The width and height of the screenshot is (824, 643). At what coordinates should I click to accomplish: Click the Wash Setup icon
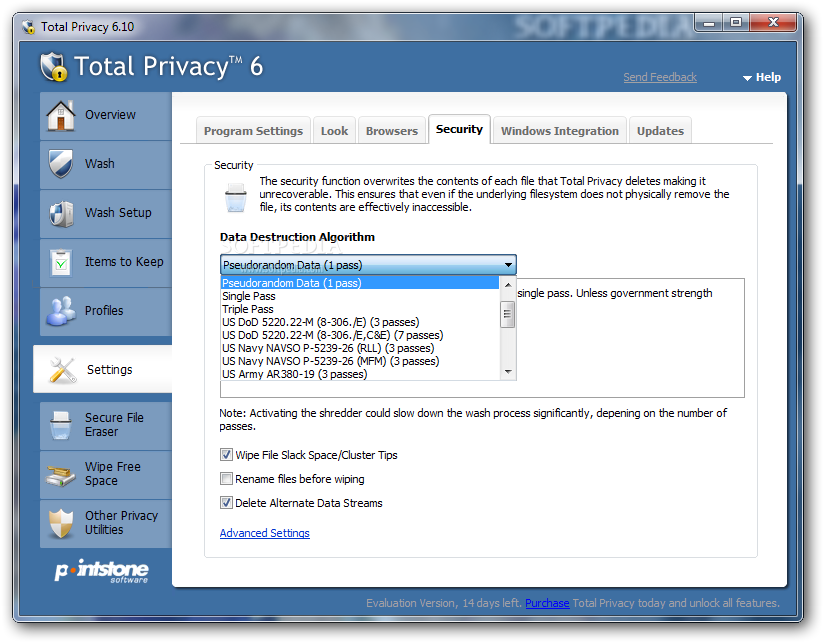click(61, 213)
